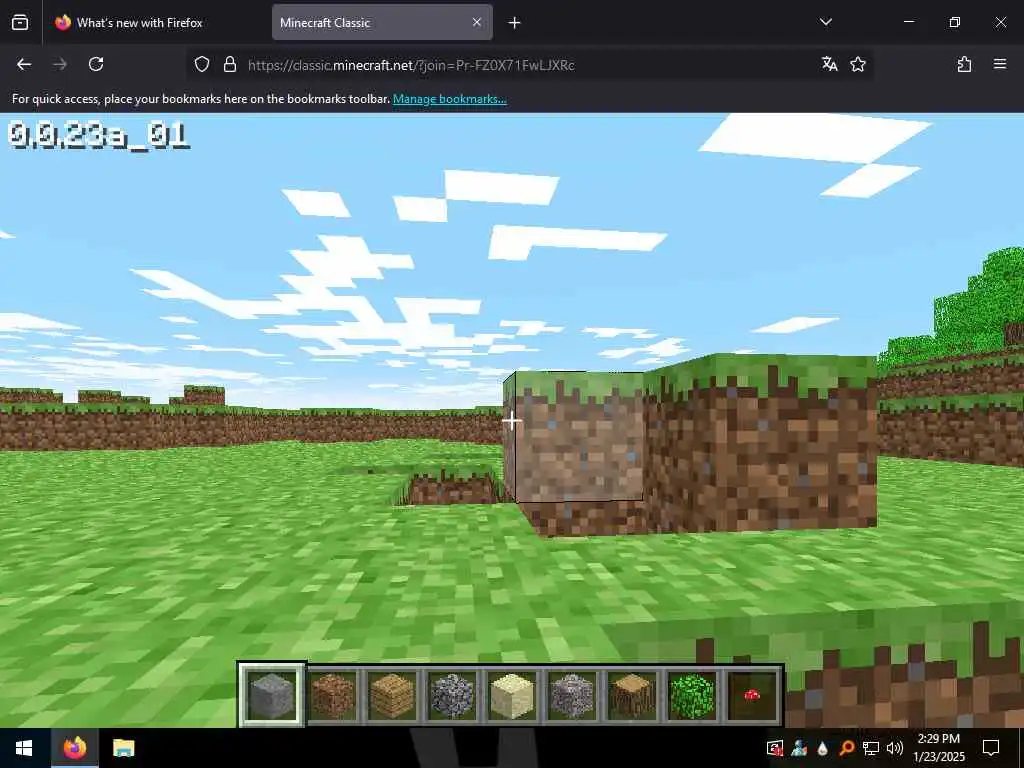1024x768 pixels.
Task: Click the Firefox taskbar icon
Action: [x=74, y=748]
